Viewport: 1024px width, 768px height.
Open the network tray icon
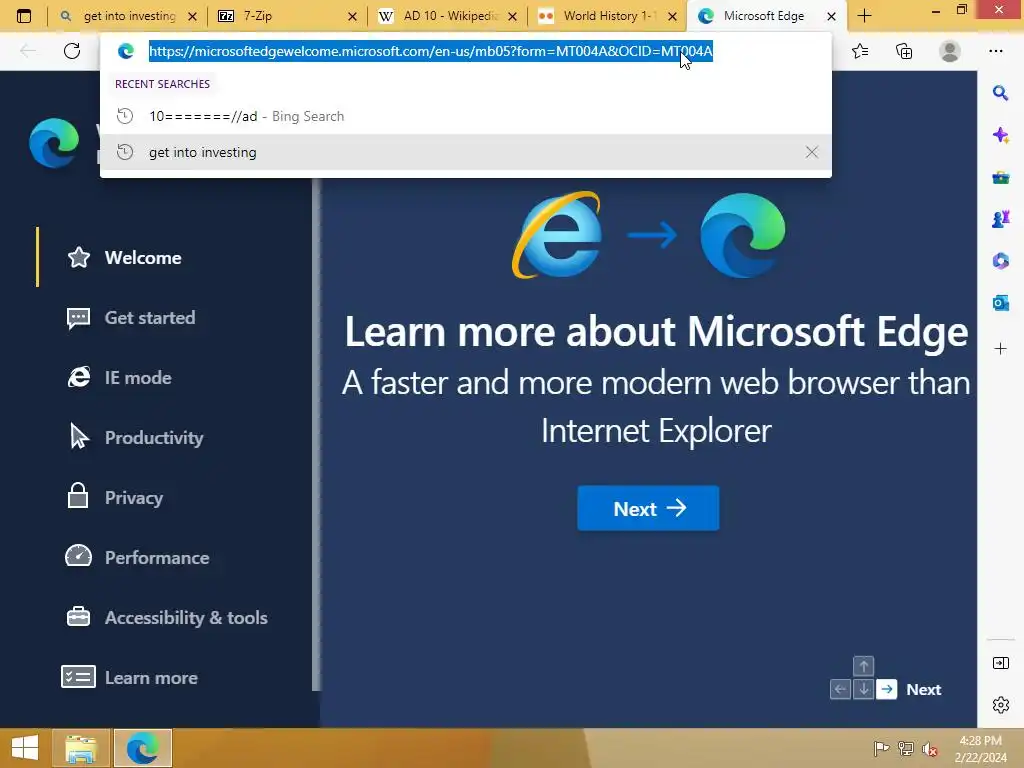tap(905, 748)
